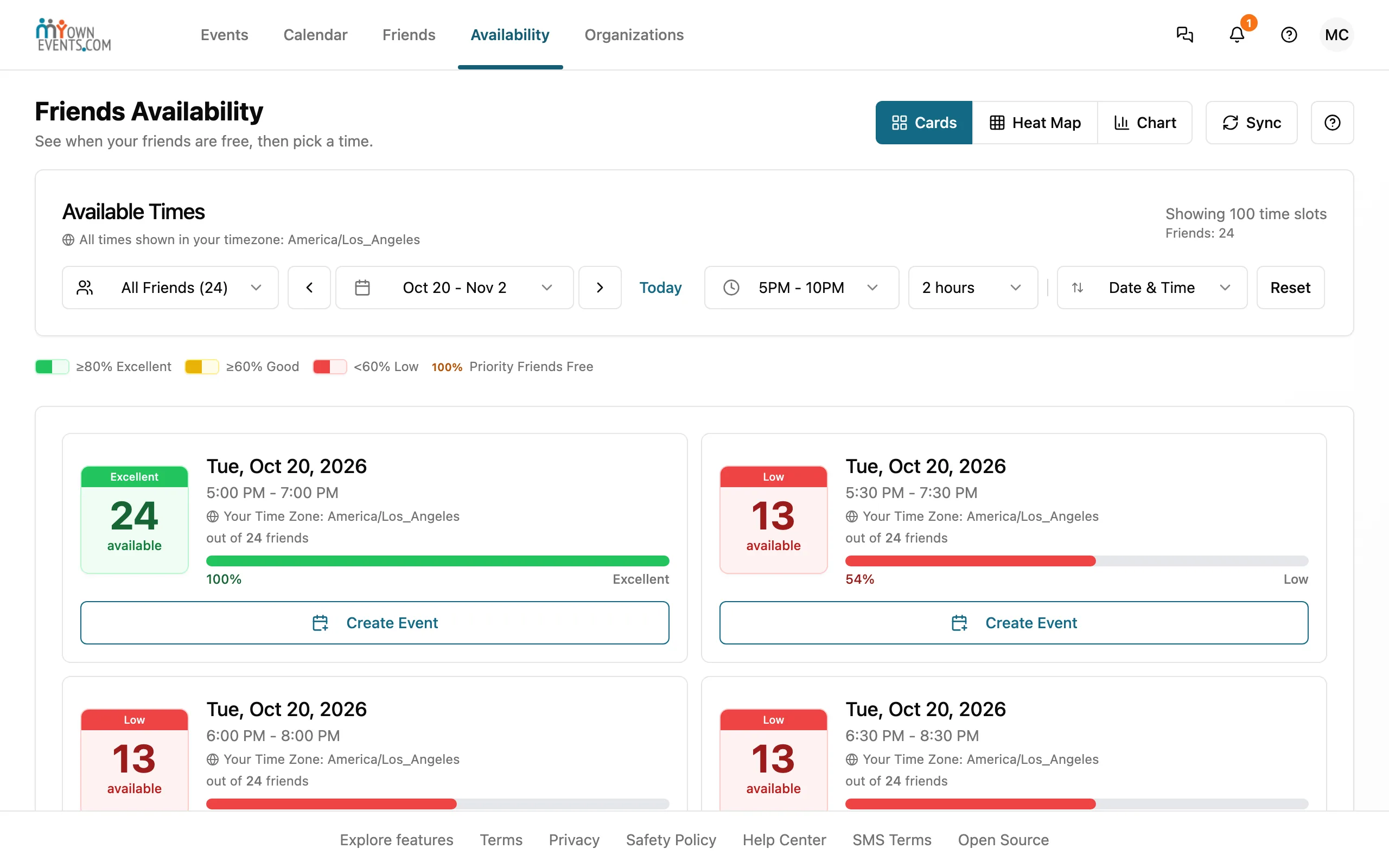Image resolution: width=1389 pixels, height=868 pixels.
Task: Sync friends availability
Action: tap(1251, 122)
